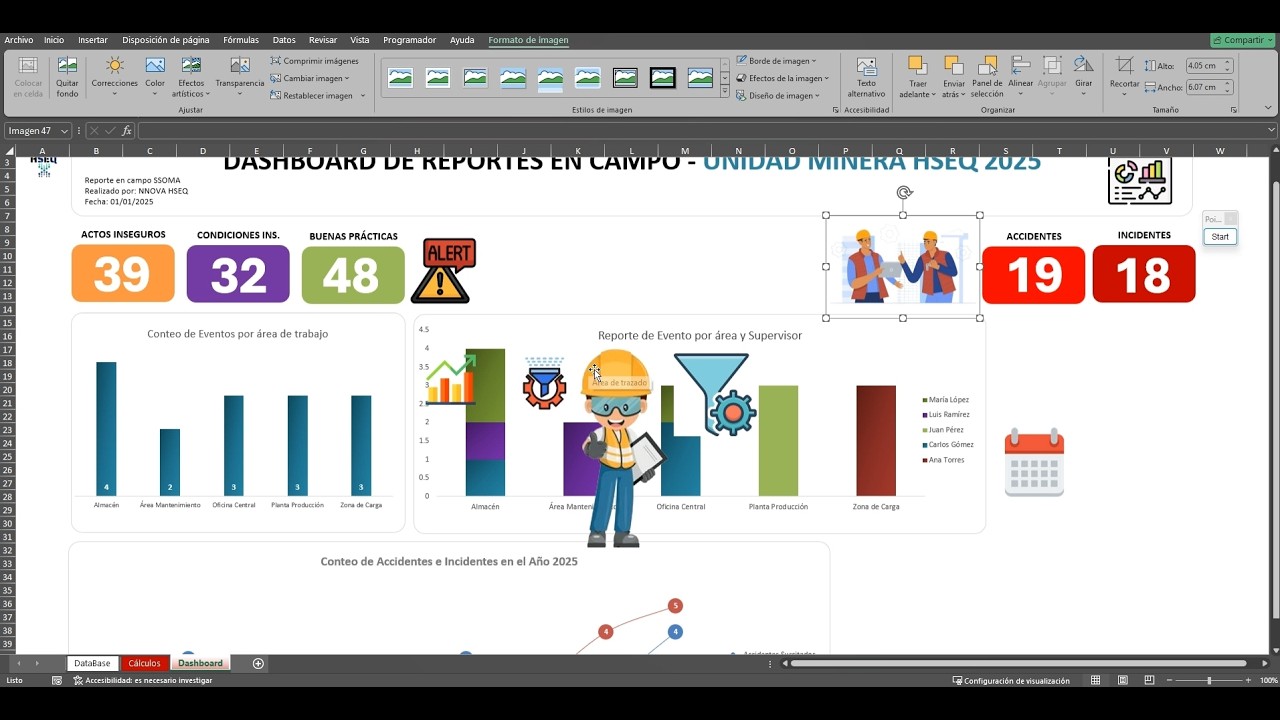
Task: Click Enviar atrás
Action: tap(954, 77)
